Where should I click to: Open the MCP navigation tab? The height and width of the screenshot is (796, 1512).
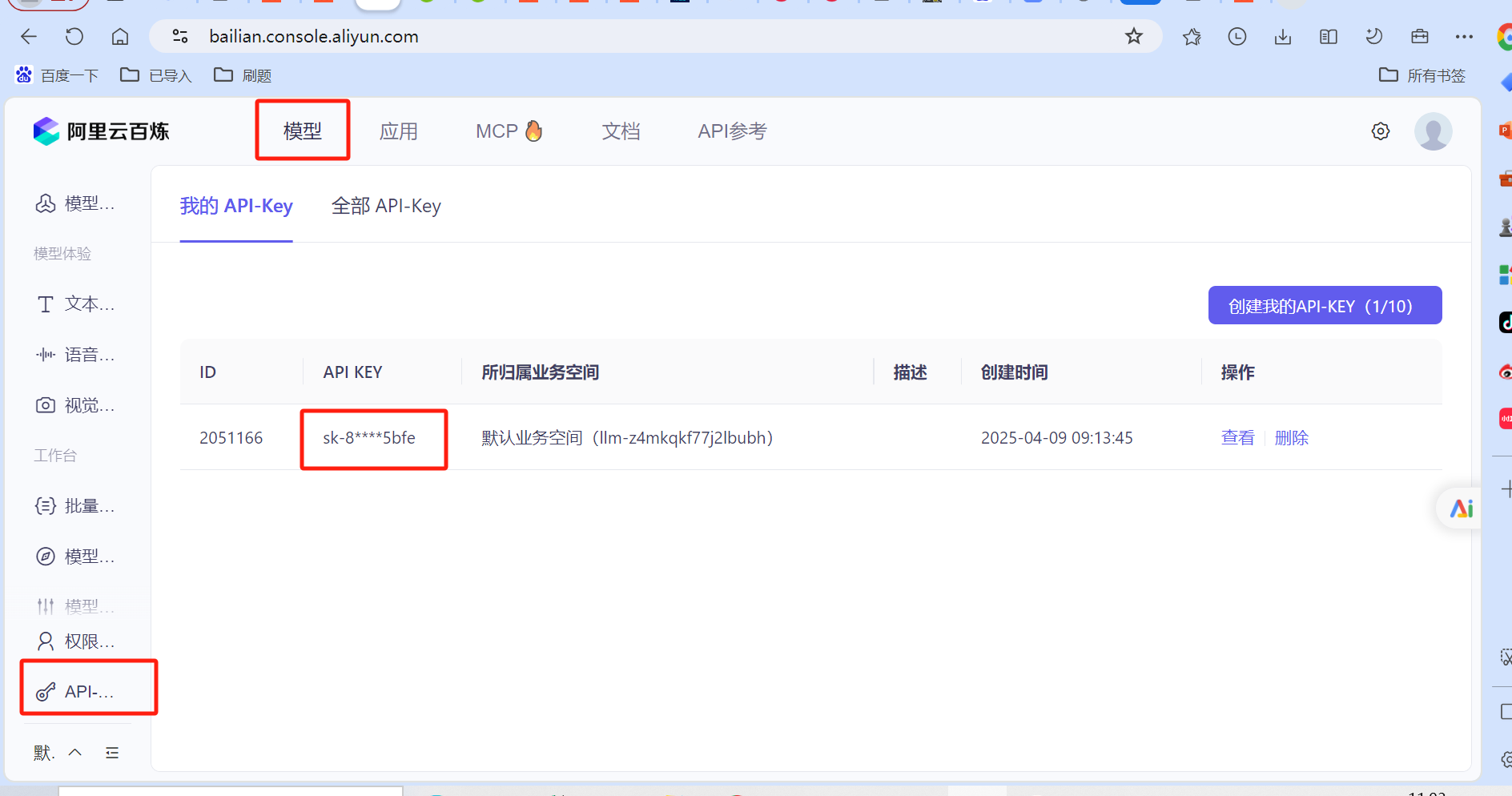click(509, 131)
